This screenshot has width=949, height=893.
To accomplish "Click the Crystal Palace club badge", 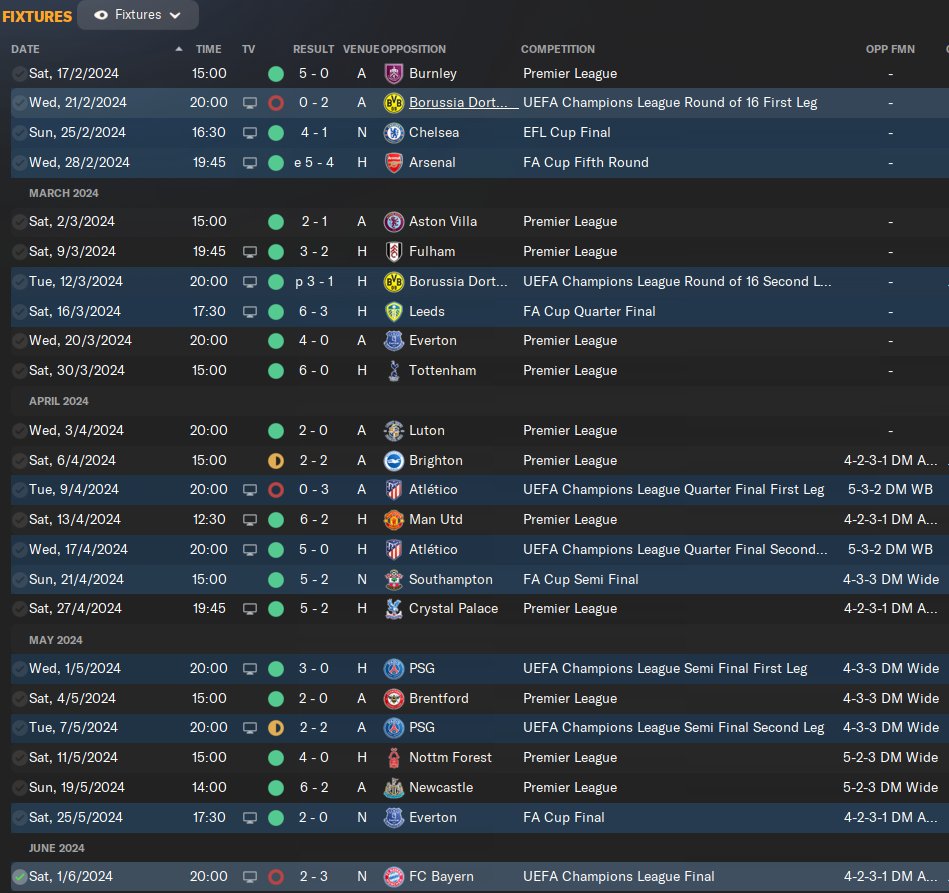I will tap(394, 608).
